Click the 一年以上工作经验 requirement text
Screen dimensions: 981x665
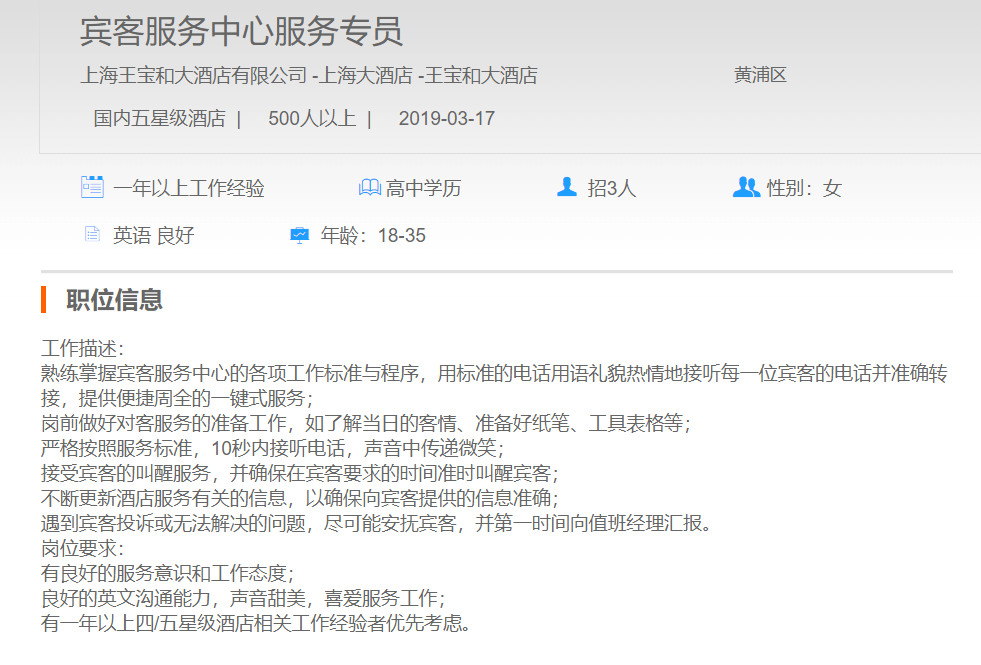point(188,188)
